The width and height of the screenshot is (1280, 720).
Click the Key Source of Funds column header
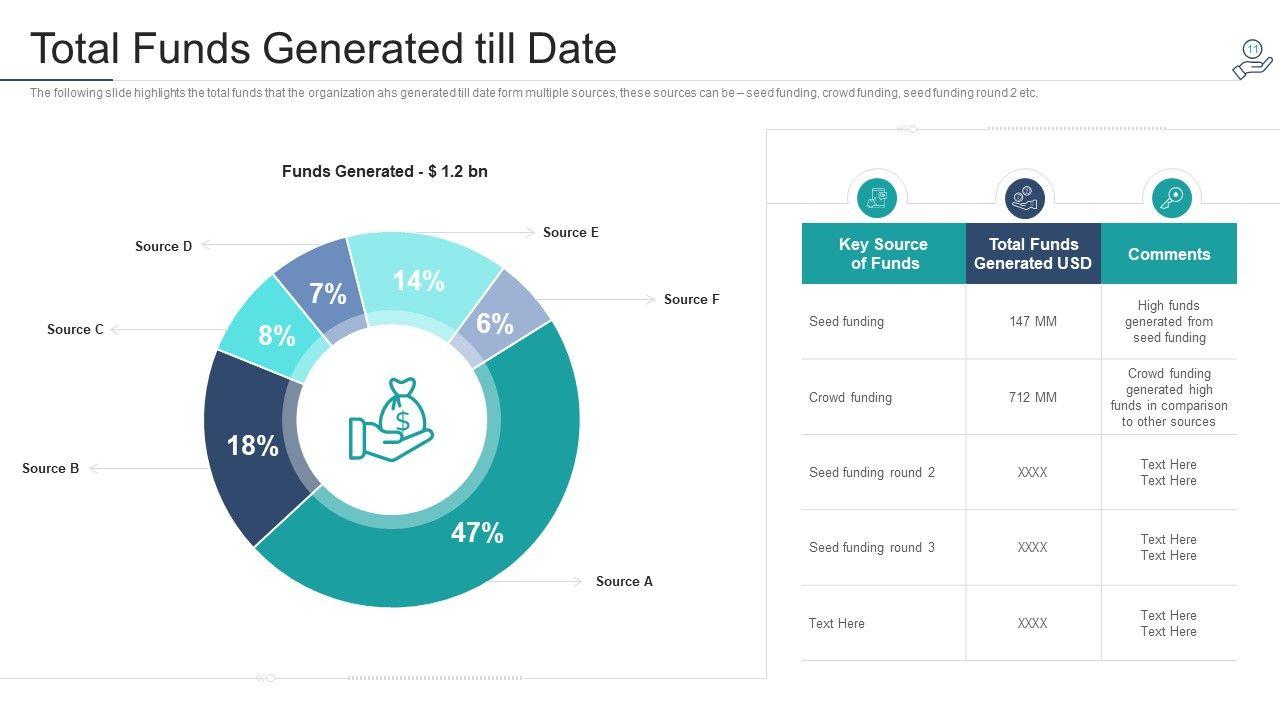pyautogui.click(x=883, y=254)
